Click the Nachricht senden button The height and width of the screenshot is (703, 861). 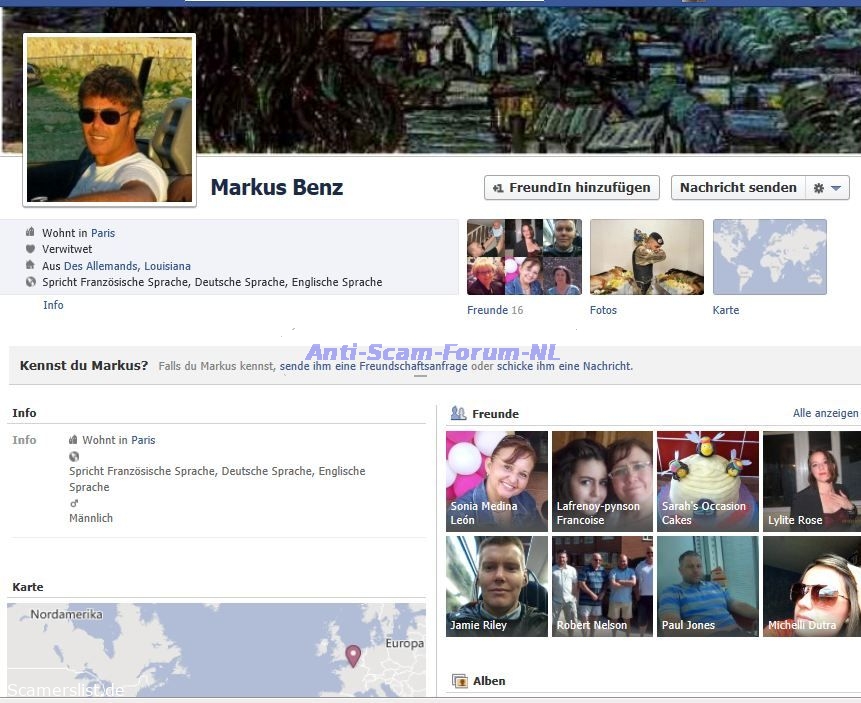pos(738,188)
